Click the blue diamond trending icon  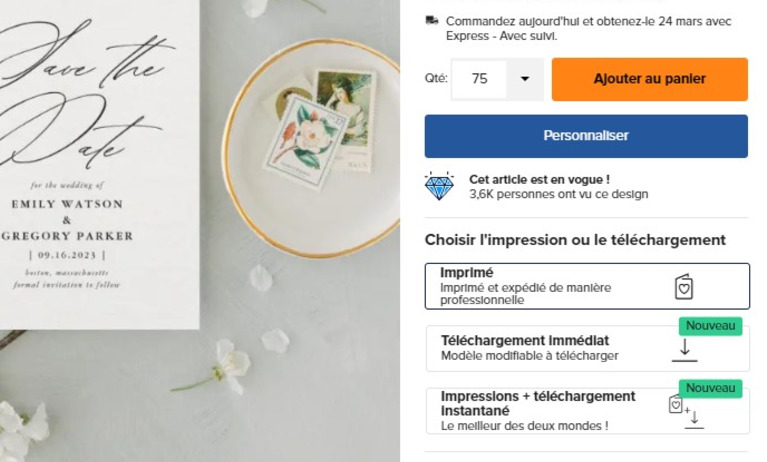[439, 187]
